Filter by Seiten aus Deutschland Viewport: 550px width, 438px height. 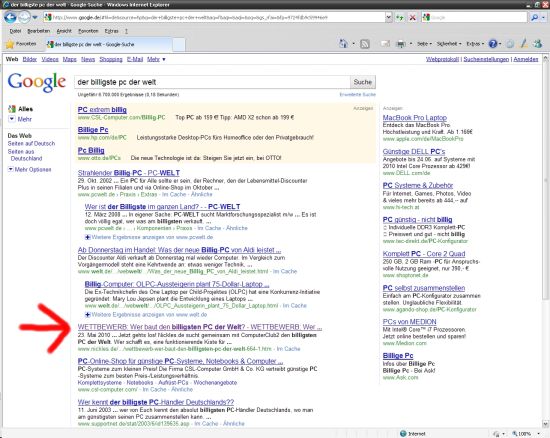pos(25,155)
